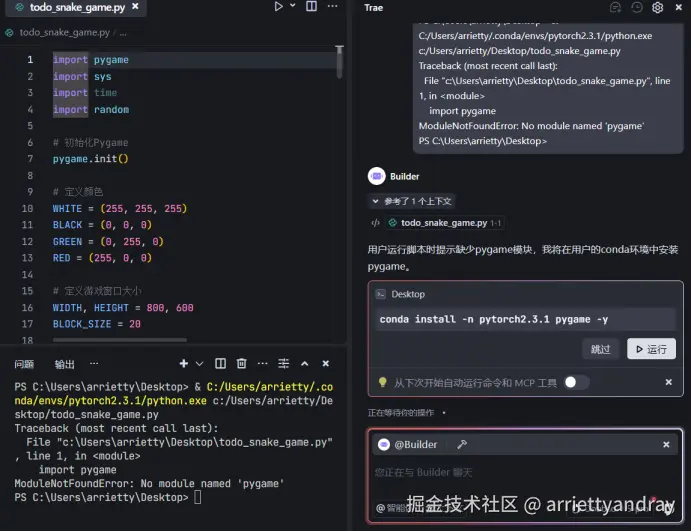Open new chat icon in Trae panel
Image resolution: width=692 pixels, height=532 pixels.
(x=615, y=8)
